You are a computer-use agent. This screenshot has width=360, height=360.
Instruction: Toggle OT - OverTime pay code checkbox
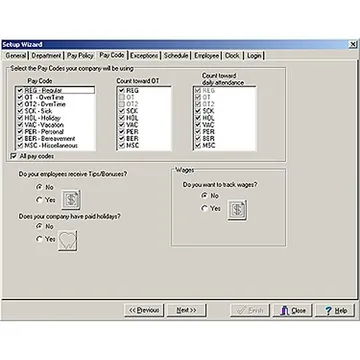point(20,97)
